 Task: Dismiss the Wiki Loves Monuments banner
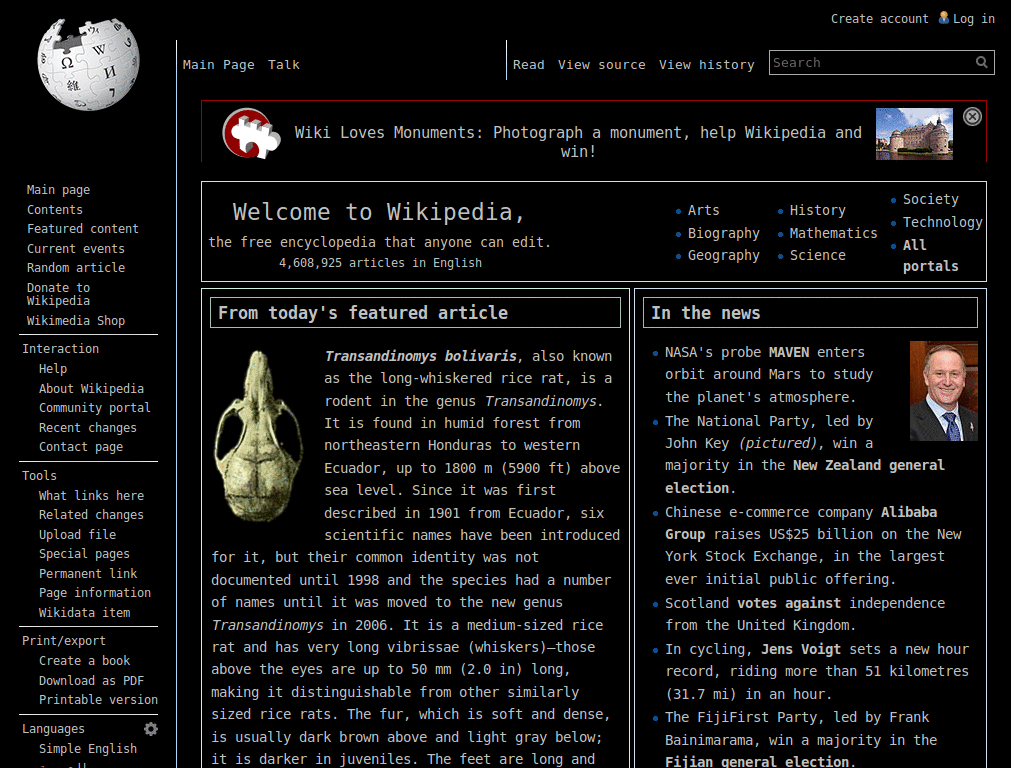[972, 116]
